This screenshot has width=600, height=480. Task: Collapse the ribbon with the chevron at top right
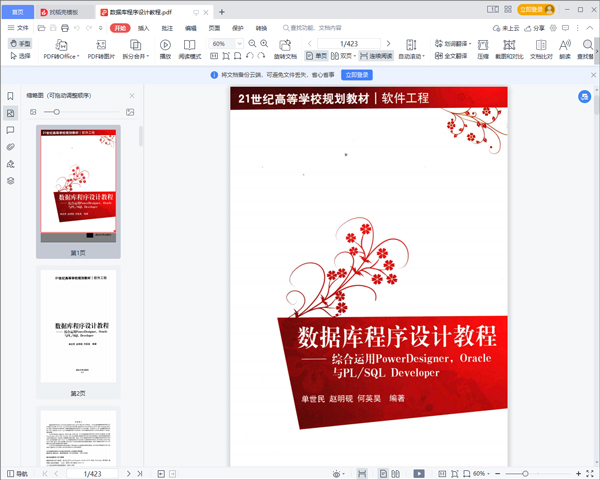590,28
